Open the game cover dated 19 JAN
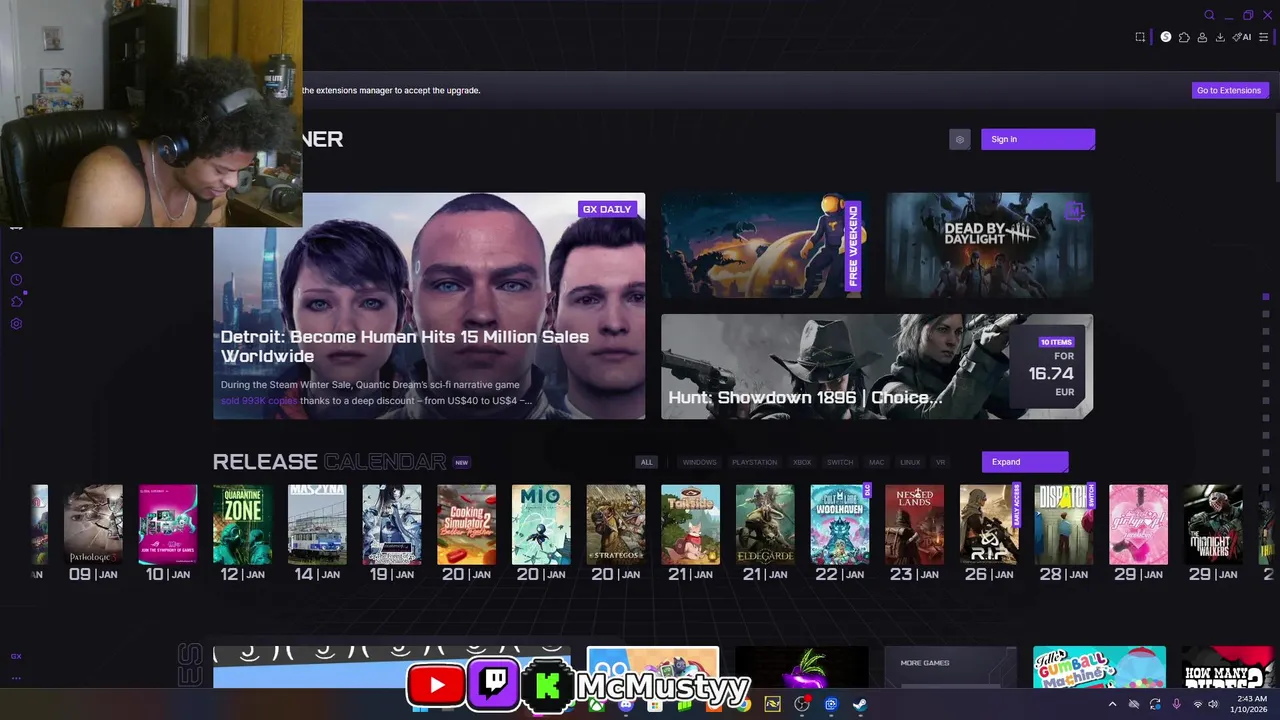The image size is (1280, 720). [392, 524]
